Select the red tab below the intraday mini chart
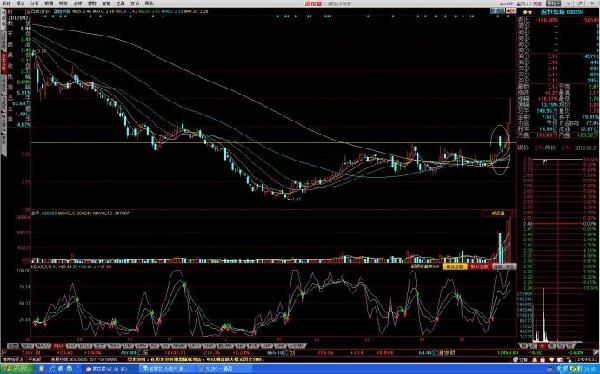This screenshot has width=600, height=374. coord(543,346)
